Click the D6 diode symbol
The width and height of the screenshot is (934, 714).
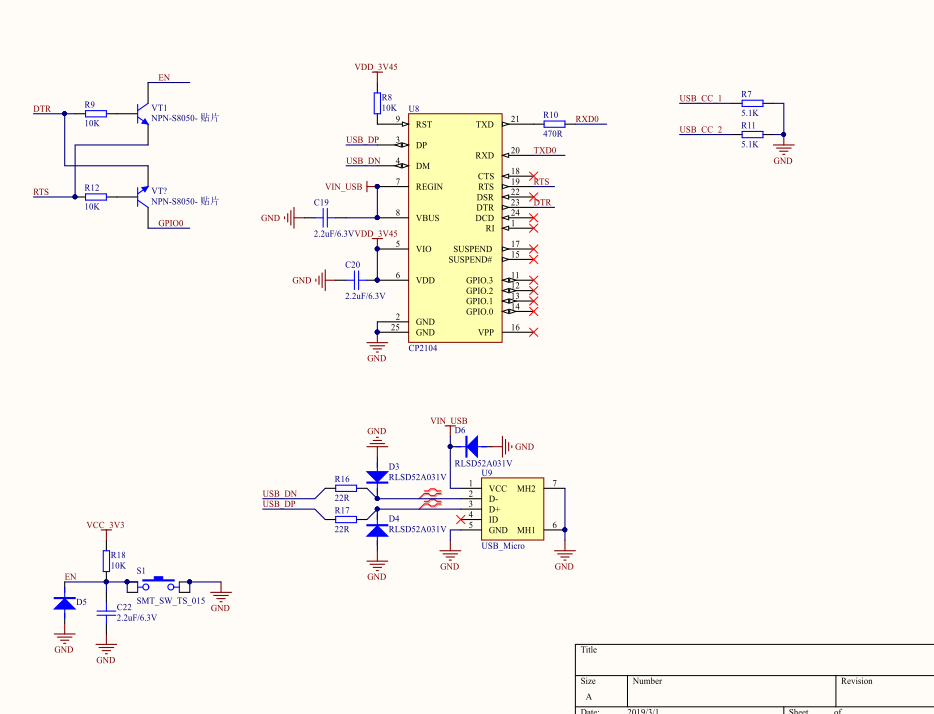click(471, 446)
